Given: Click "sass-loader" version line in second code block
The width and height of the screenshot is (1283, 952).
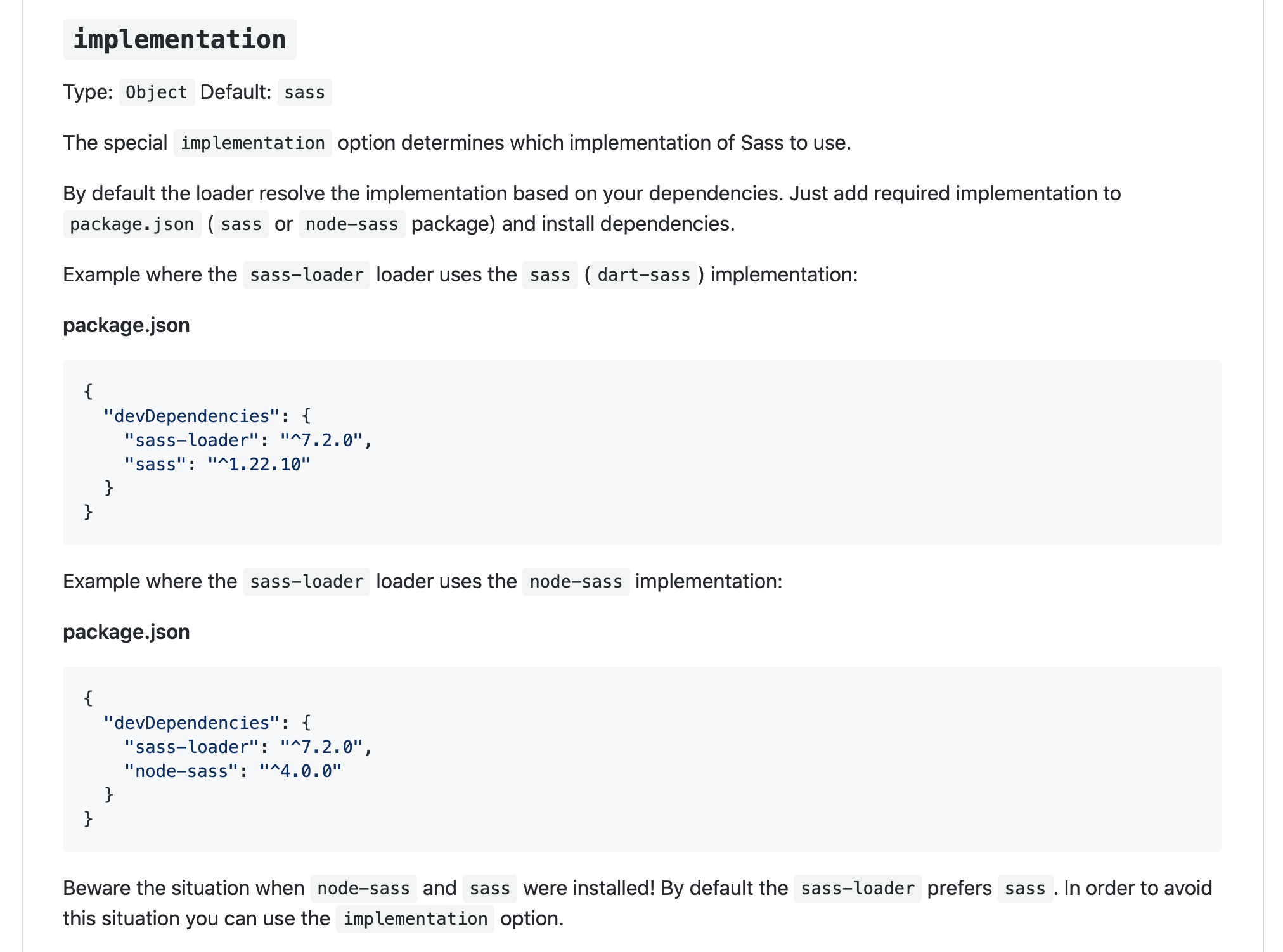Looking at the screenshot, I should click(x=248, y=747).
